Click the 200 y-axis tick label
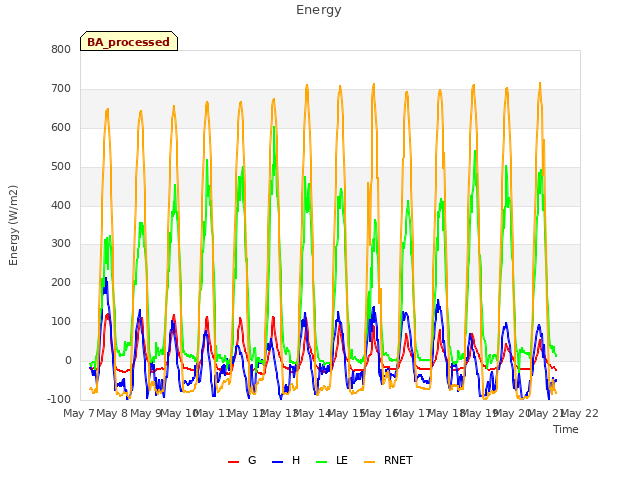The width and height of the screenshot is (640, 480). (61, 282)
